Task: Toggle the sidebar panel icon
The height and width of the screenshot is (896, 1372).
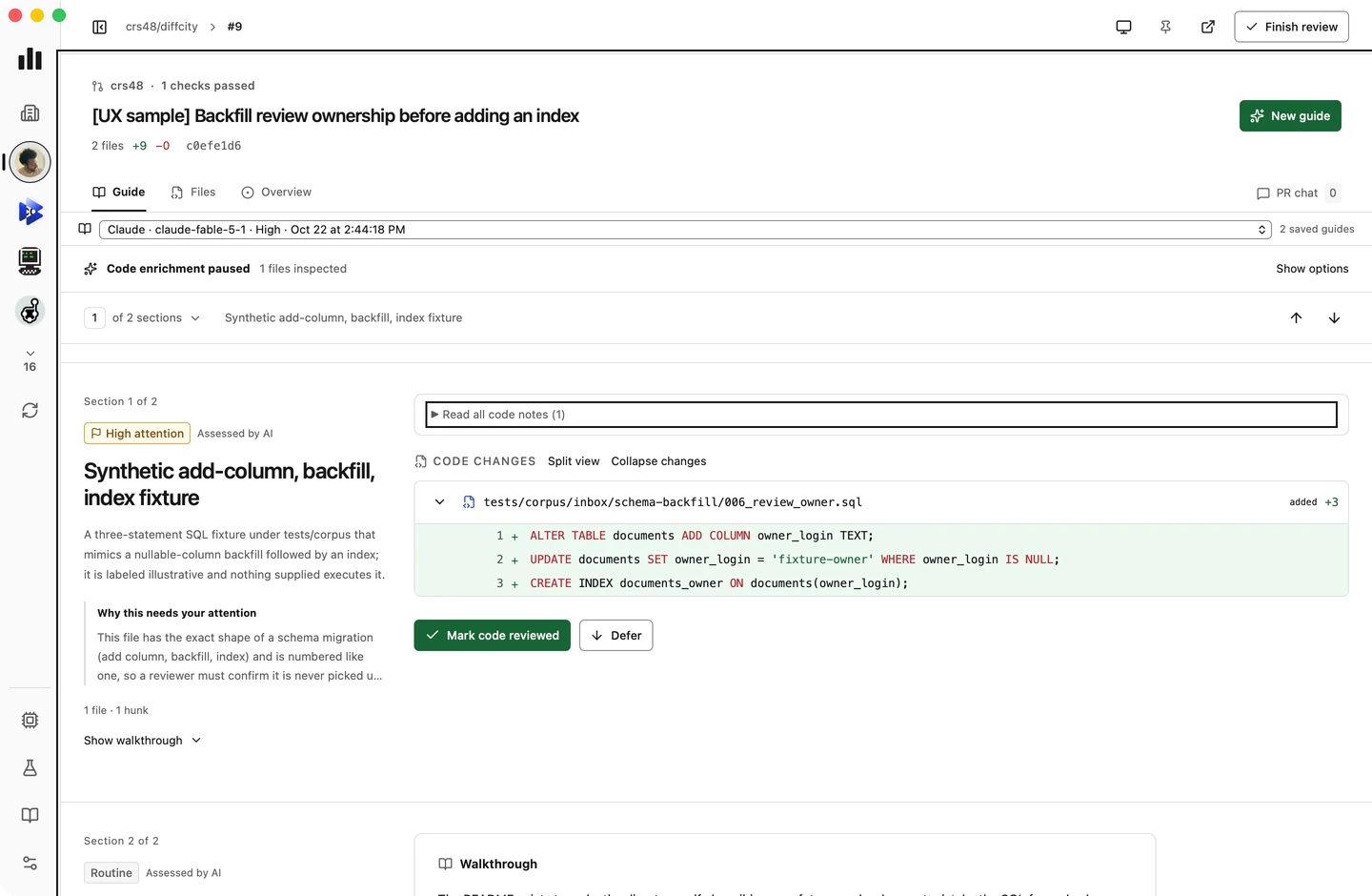Action: click(x=99, y=27)
